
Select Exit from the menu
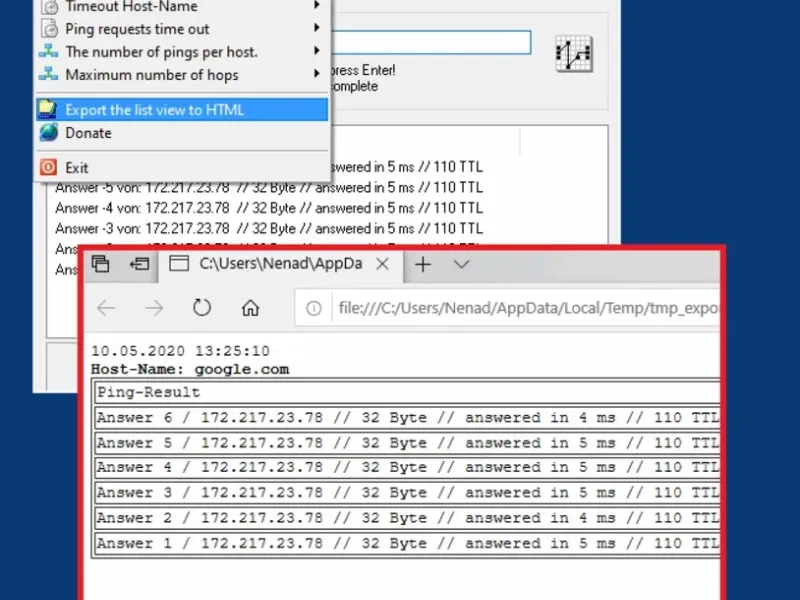click(182, 167)
